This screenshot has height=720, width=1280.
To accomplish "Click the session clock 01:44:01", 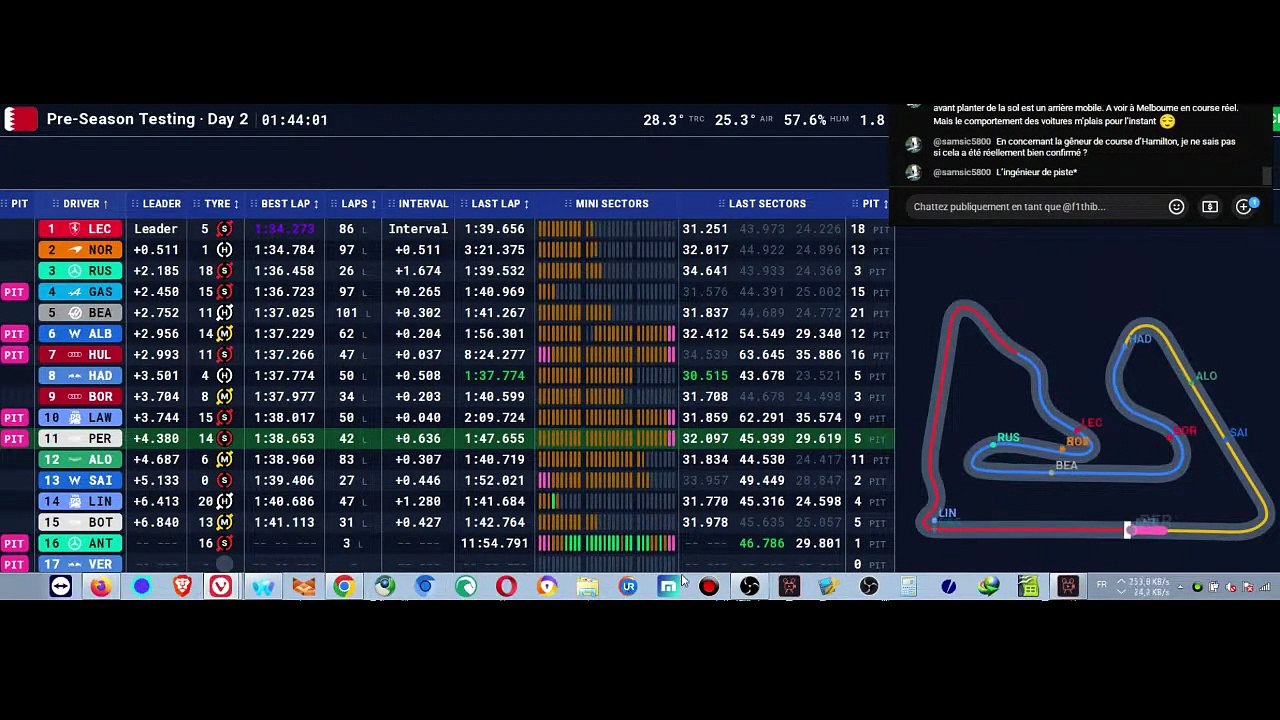I will 295,120.
